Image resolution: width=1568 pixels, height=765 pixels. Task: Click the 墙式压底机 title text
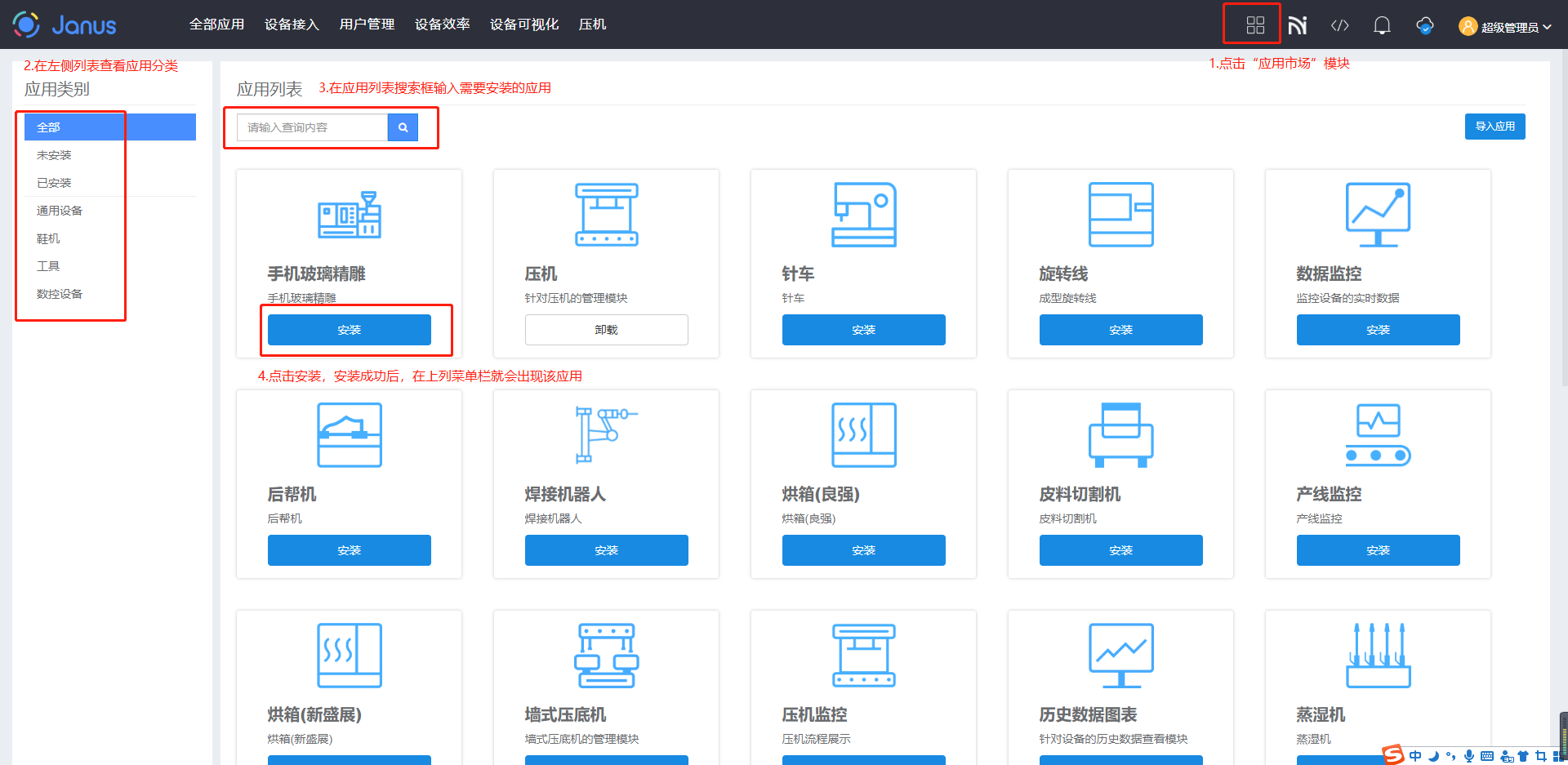[x=565, y=714]
